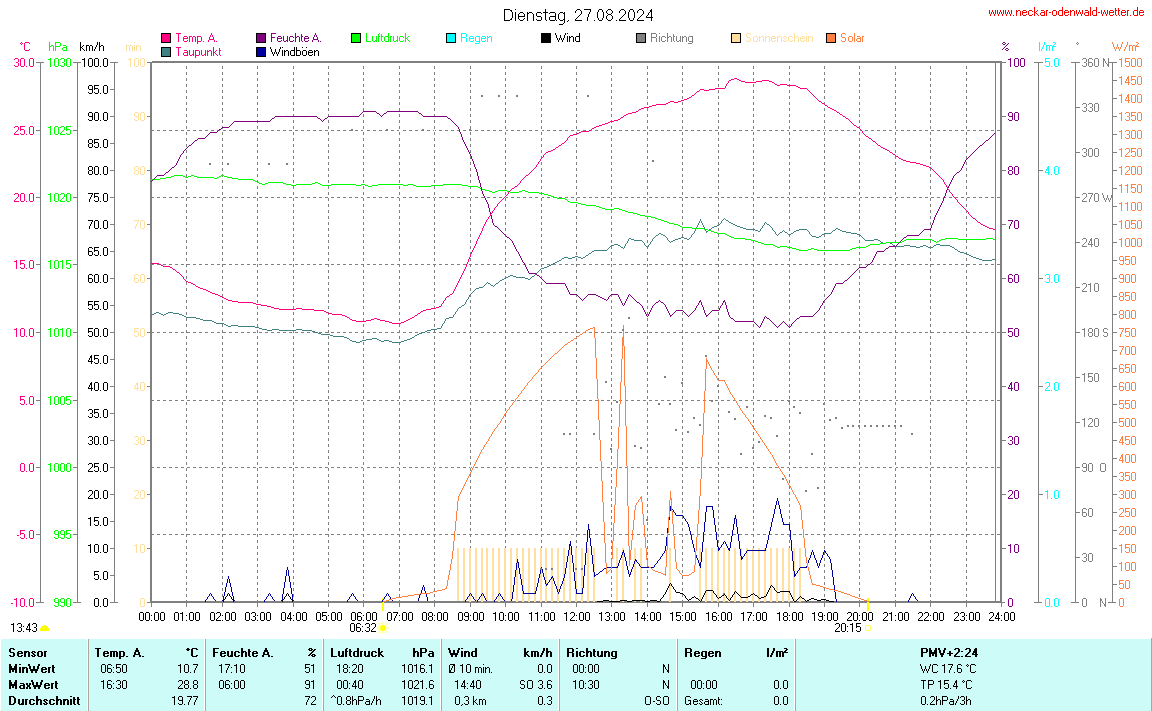Click the blue Windböen legend square

click(x=261, y=51)
